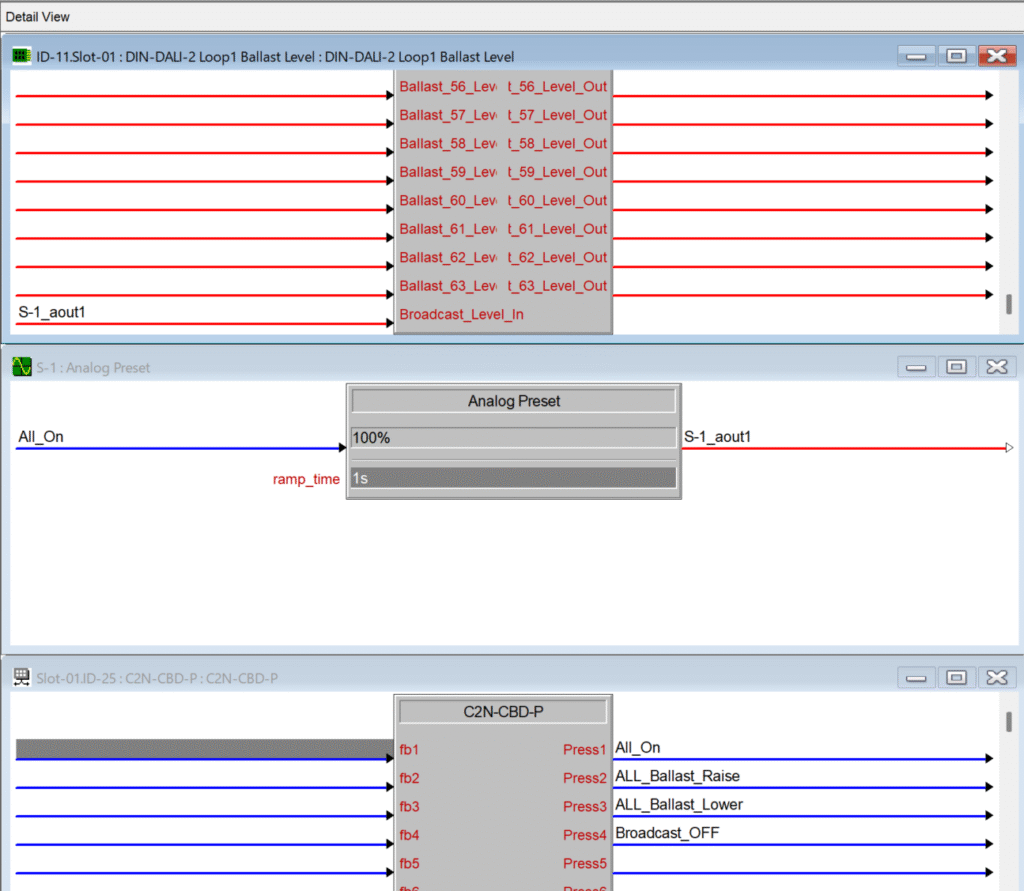Select the All_On signal on Press1 output
The image size is (1024, 891).
click(x=638, y=748)
